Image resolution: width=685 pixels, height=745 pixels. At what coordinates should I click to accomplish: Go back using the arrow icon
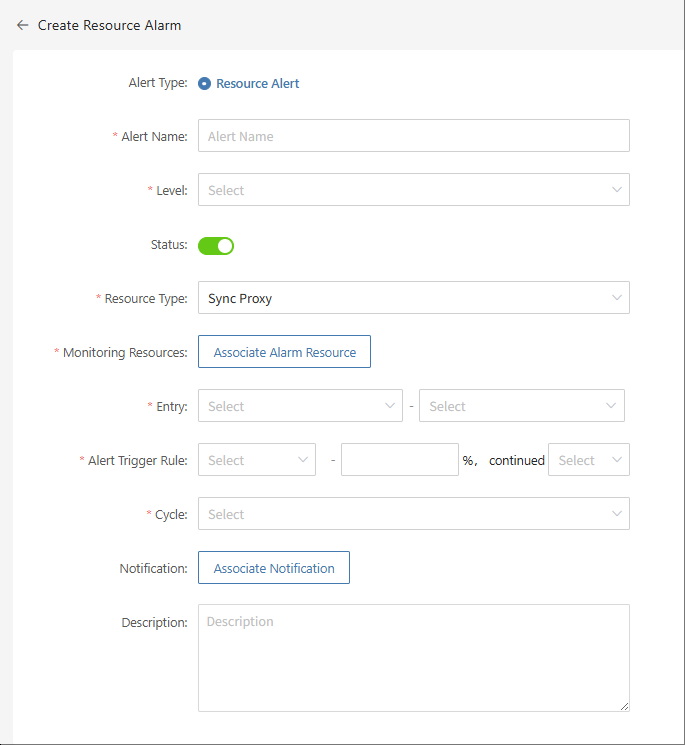coord(22,25)
